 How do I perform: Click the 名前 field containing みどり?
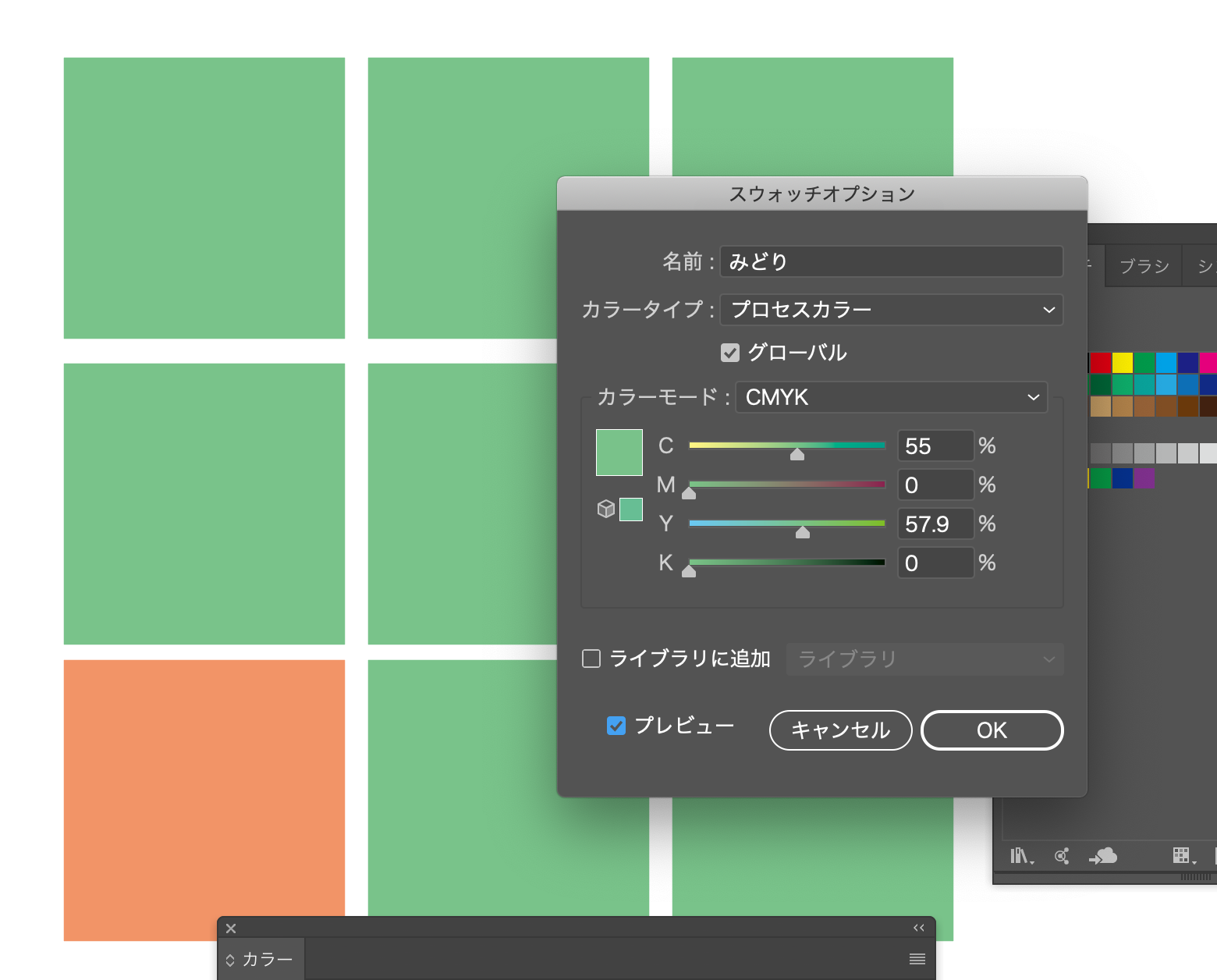[x=891, y=261]
